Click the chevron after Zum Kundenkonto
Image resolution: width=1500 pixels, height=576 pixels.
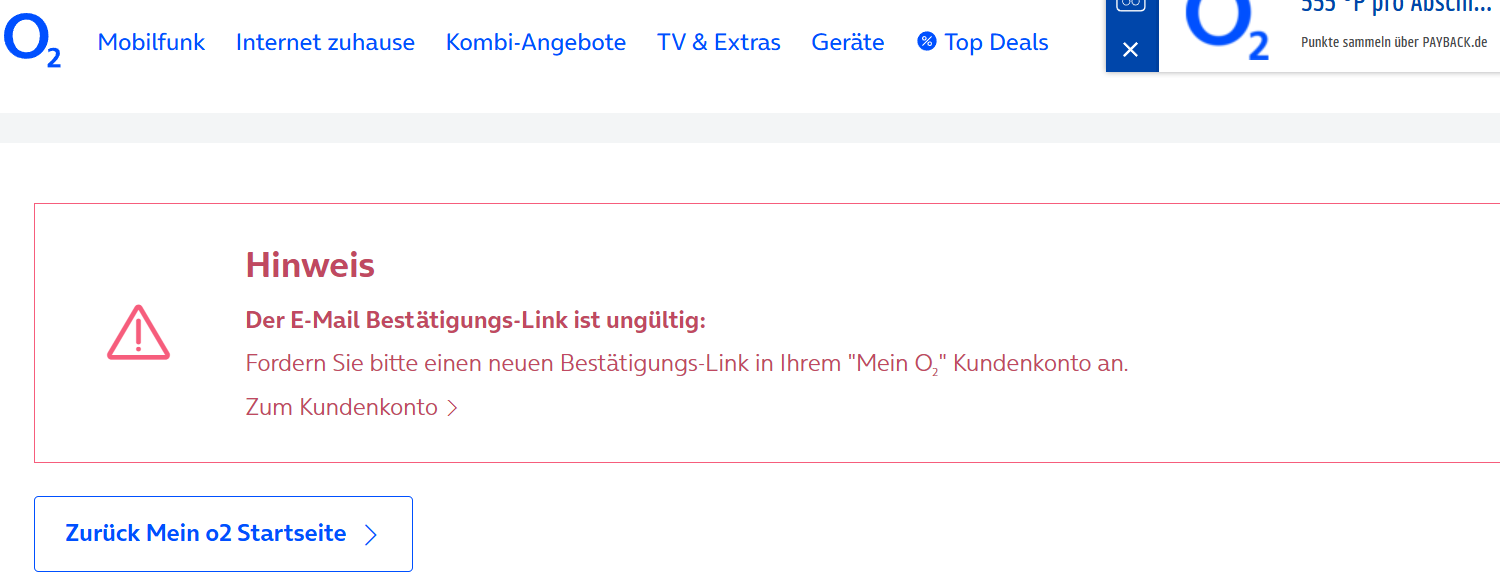point(452,408)
